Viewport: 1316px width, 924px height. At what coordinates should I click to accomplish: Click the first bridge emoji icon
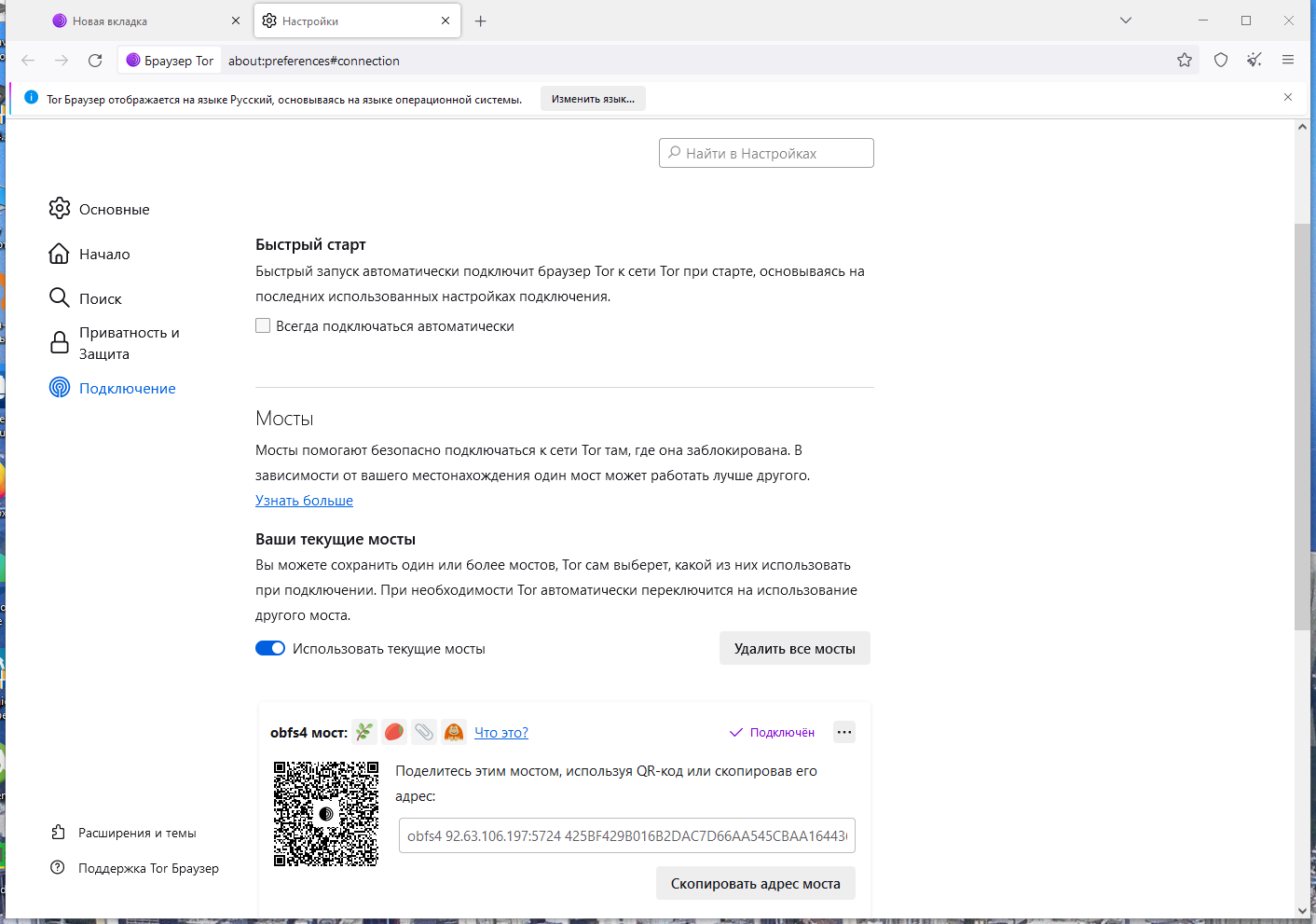[x=364, y=732]
